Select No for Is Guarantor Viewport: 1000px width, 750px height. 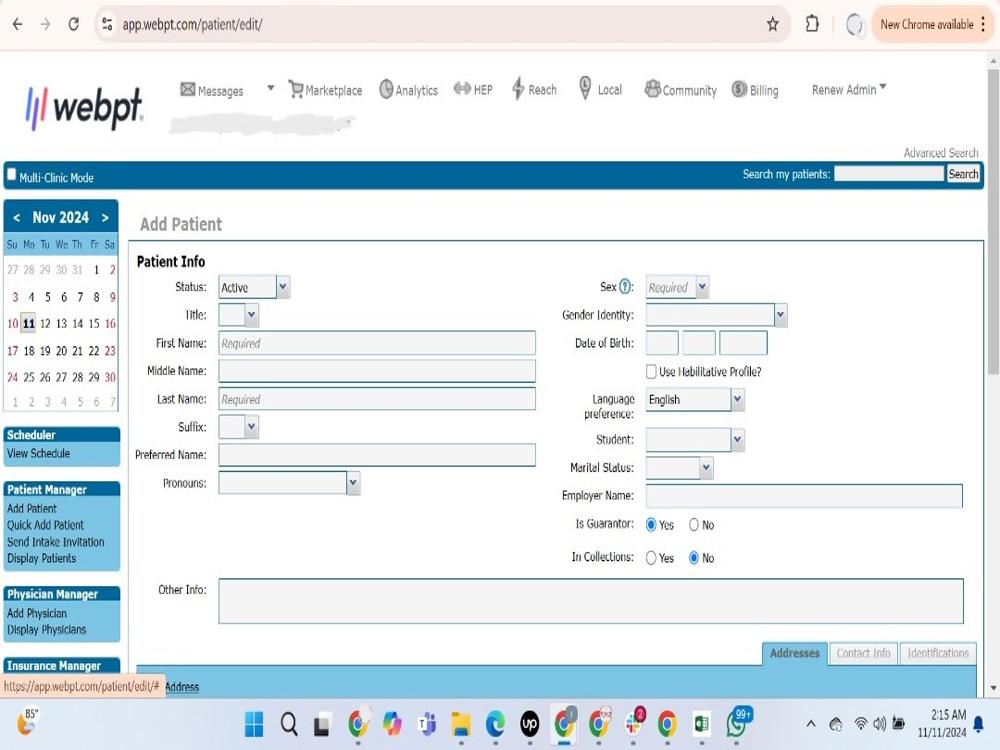[x=694, y=524]
